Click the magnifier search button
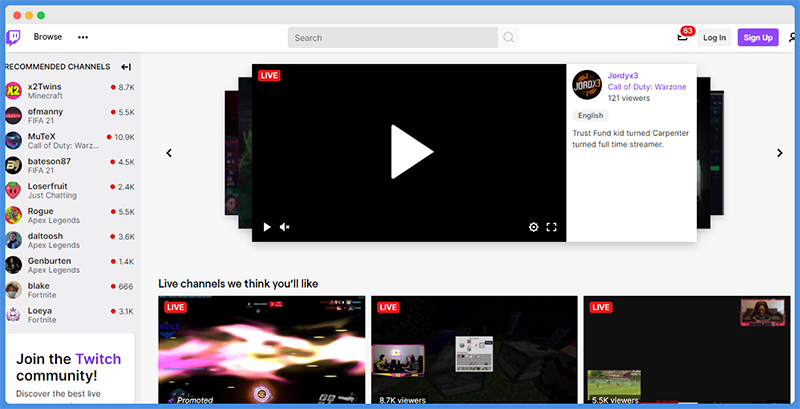The height and width of the screenshot is (409, 800). click(508, 38)
